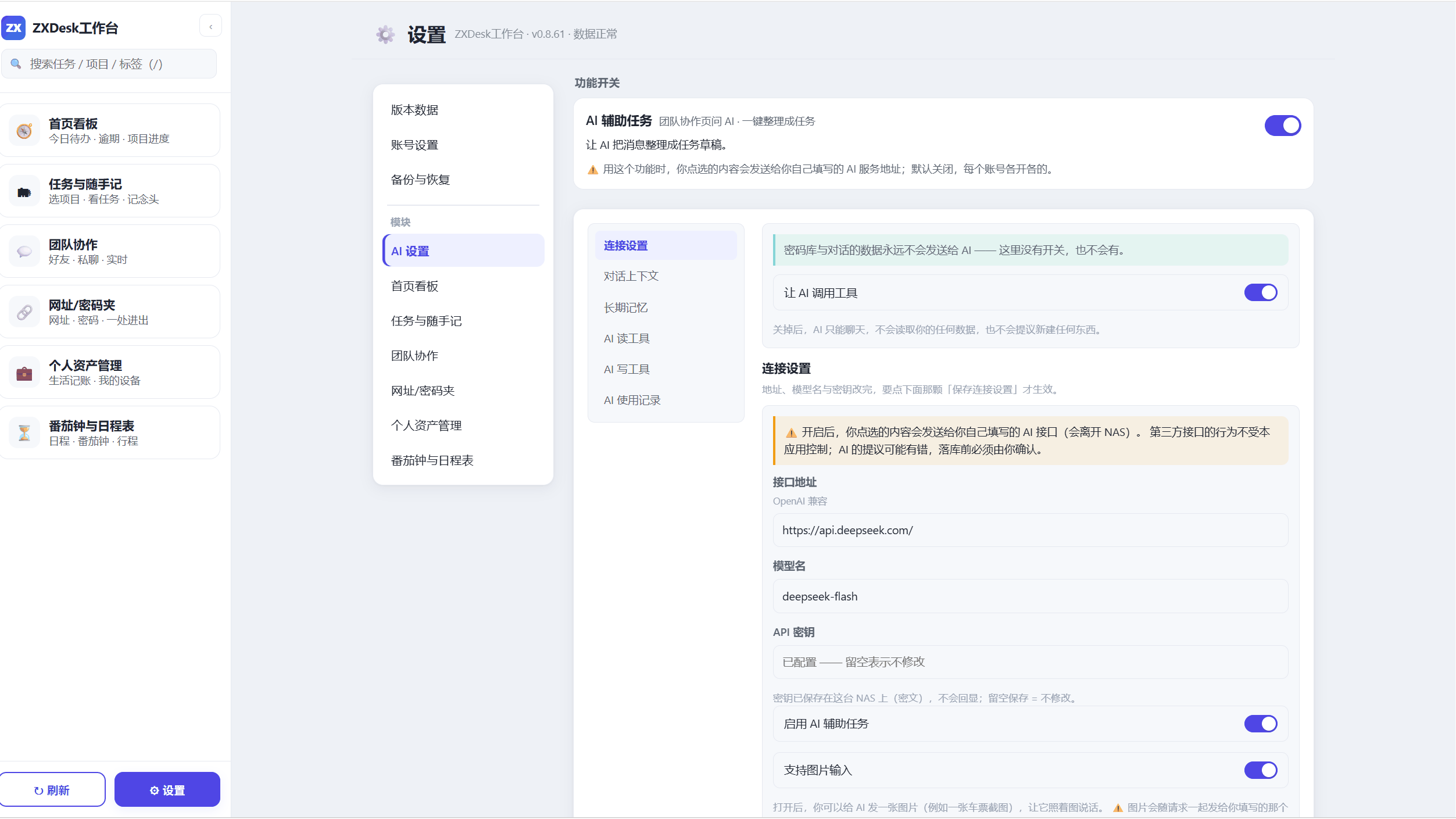The width and height of the screenshot is (1456, 819).
Task: Click the 刷新 button
Action: [52, 789]
